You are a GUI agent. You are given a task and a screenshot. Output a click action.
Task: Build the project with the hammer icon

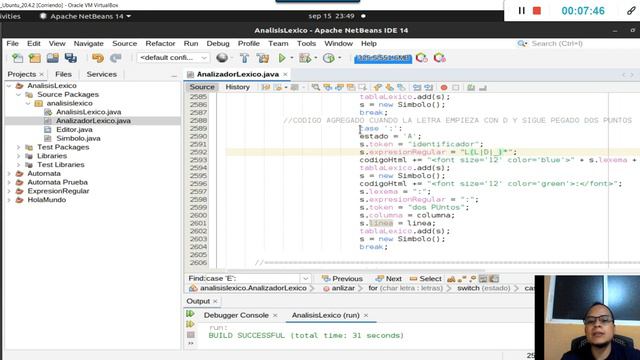point(244,58)
